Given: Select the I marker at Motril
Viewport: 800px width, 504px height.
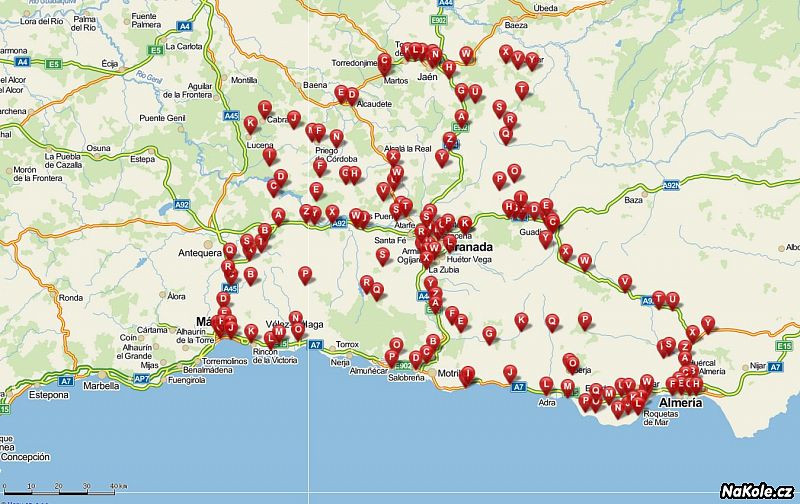Looking at the screenshot, I should pyautogui.click(x=467, y=375).
